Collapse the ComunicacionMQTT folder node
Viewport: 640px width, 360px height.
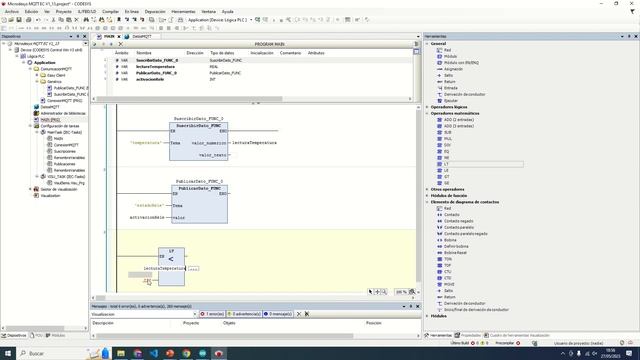30,69
